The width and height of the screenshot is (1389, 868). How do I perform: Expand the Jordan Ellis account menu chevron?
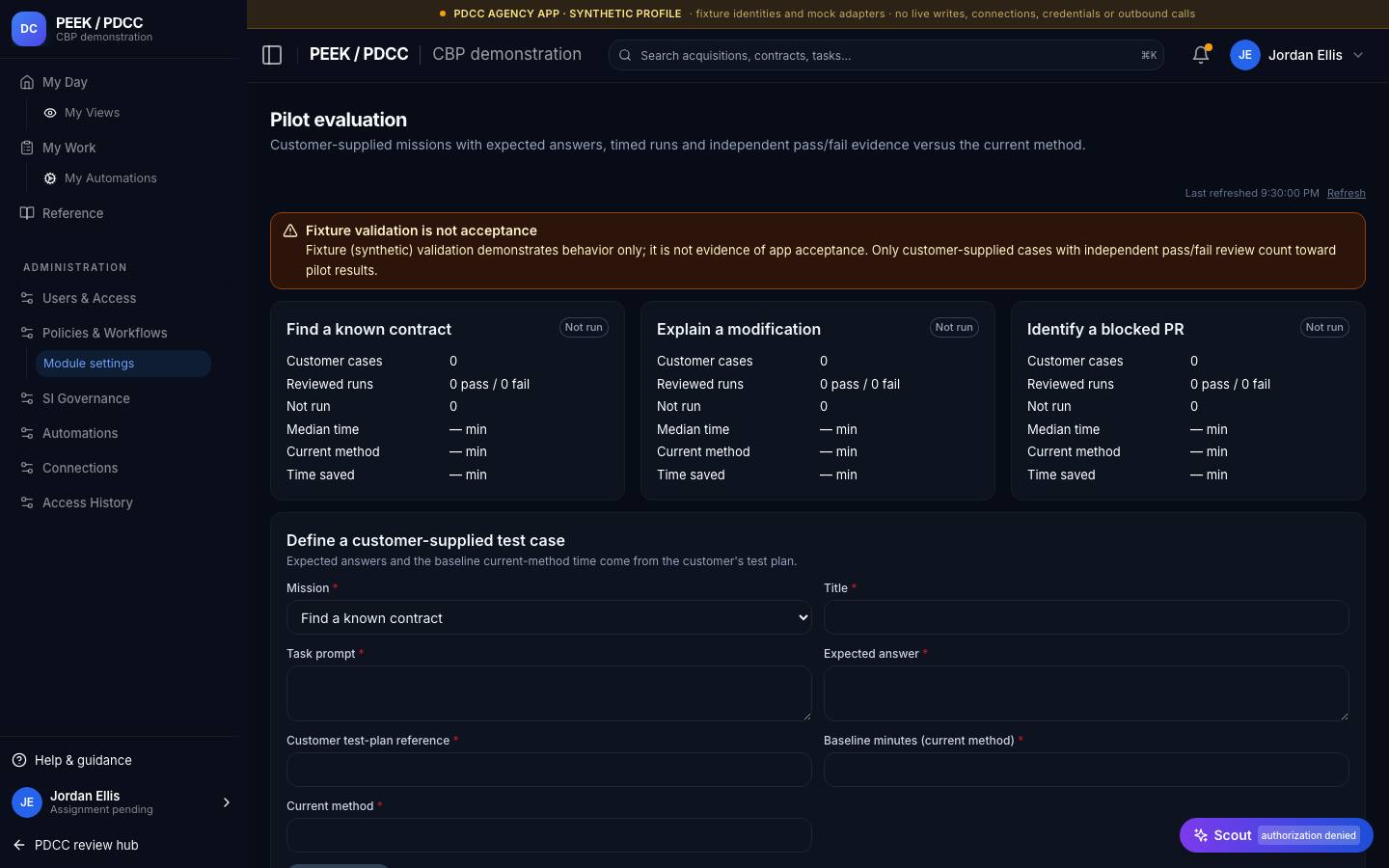[1358, 55]
